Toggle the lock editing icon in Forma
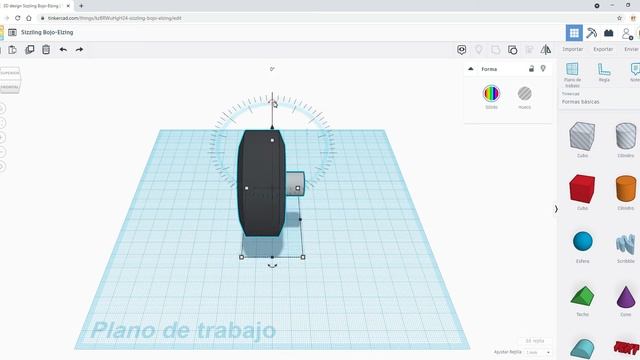This screenshot has width=640, height=360. tap(531, 69)
